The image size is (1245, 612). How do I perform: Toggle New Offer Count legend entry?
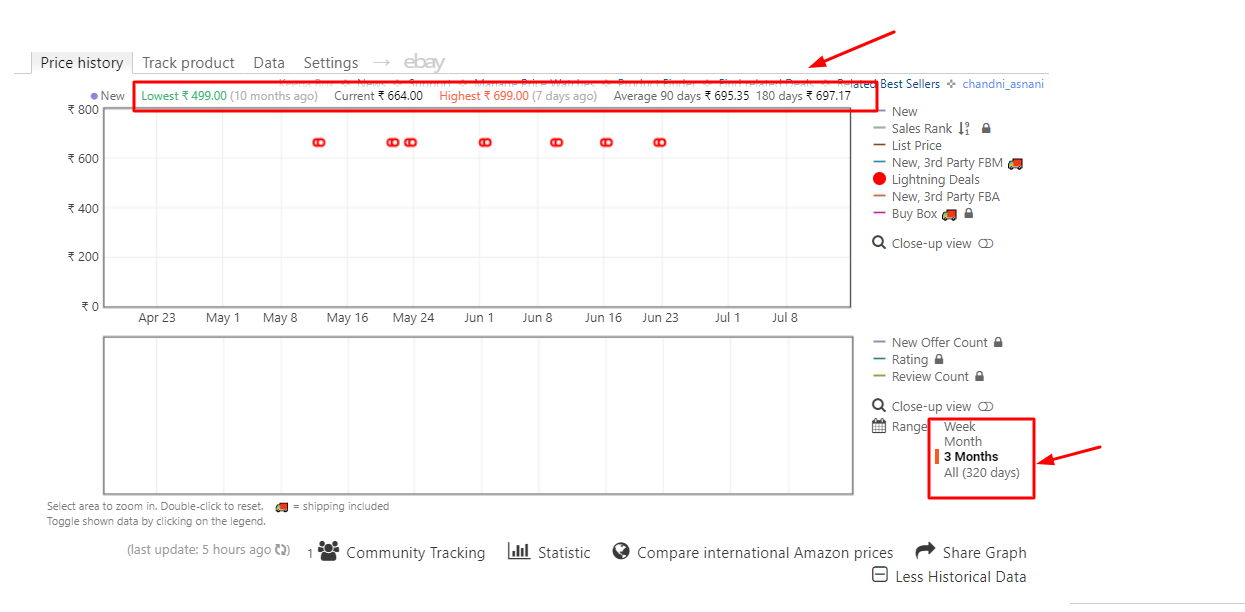pyautogui.click(x=939, y=343)
